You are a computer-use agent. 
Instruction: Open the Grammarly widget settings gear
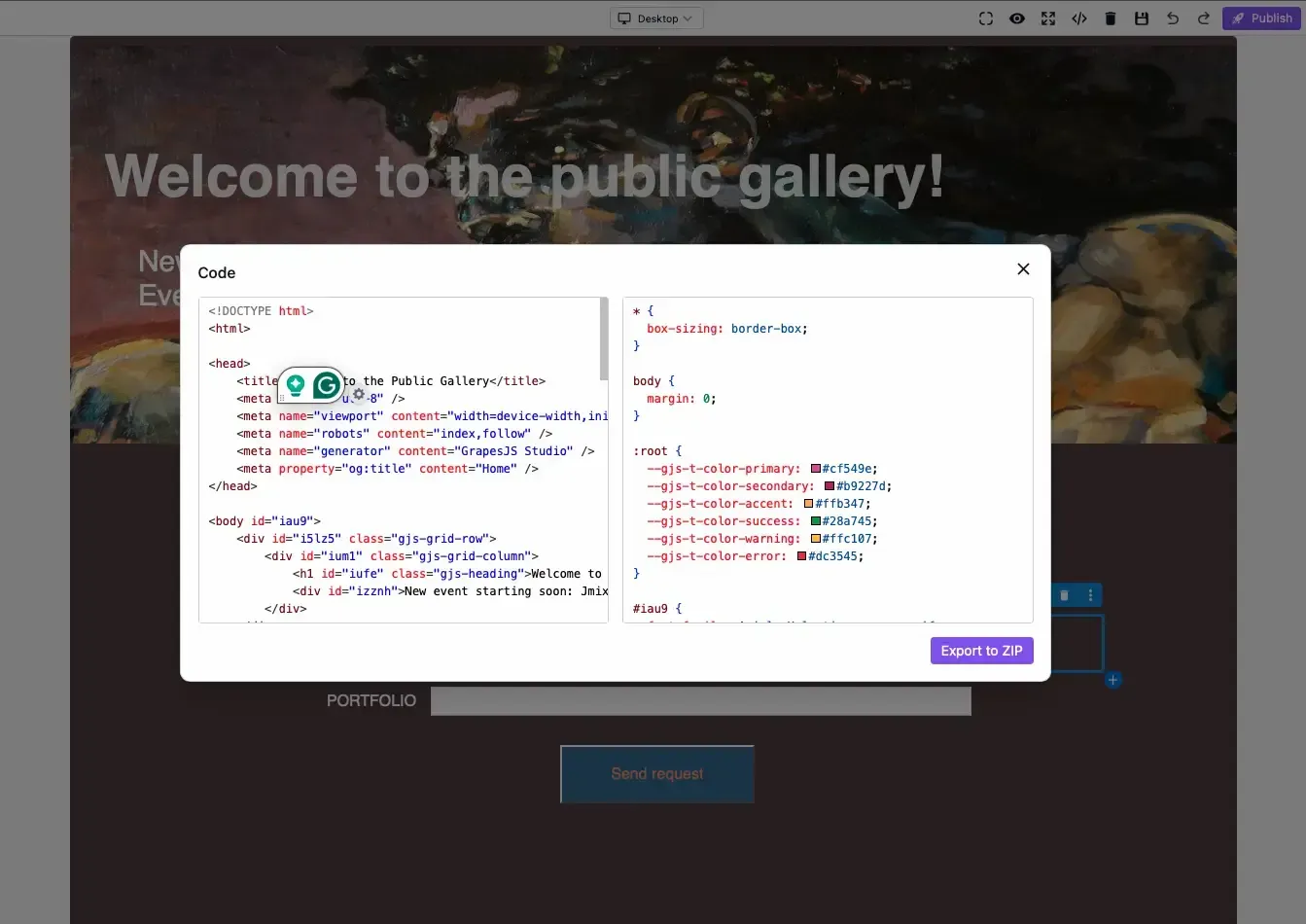[x=359, y=394]
